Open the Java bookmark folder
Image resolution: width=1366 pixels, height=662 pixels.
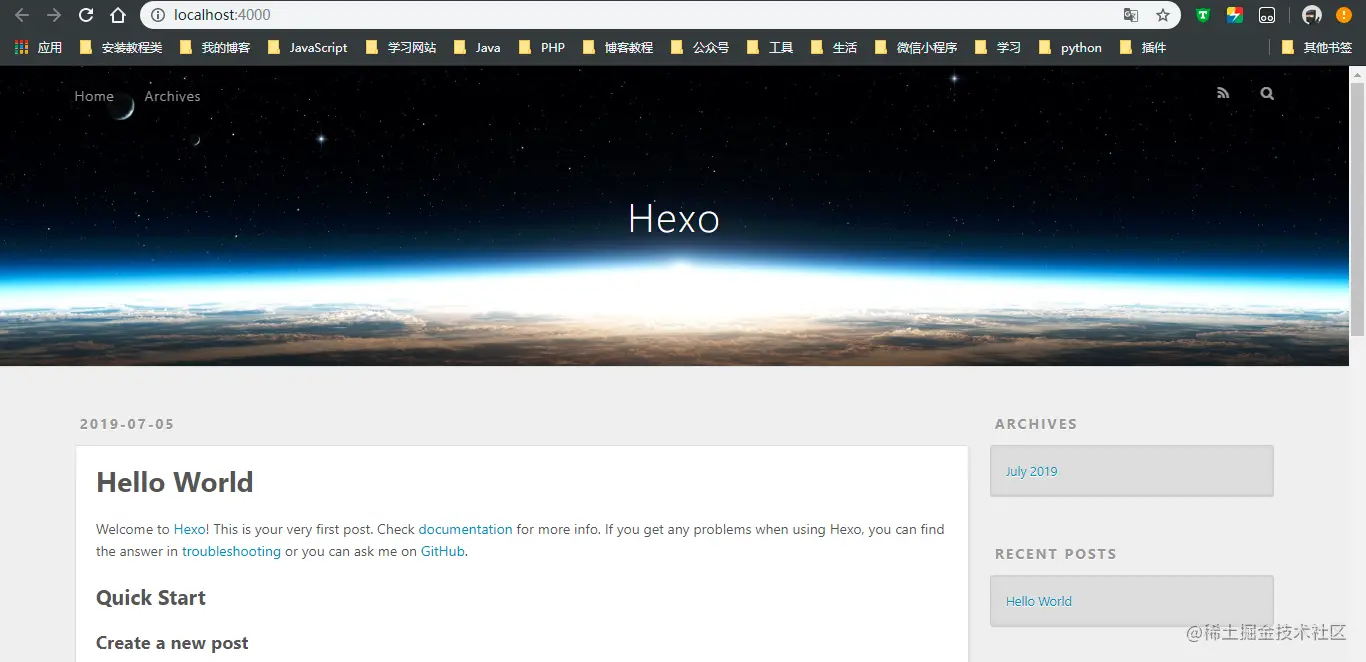pos(477,47)
